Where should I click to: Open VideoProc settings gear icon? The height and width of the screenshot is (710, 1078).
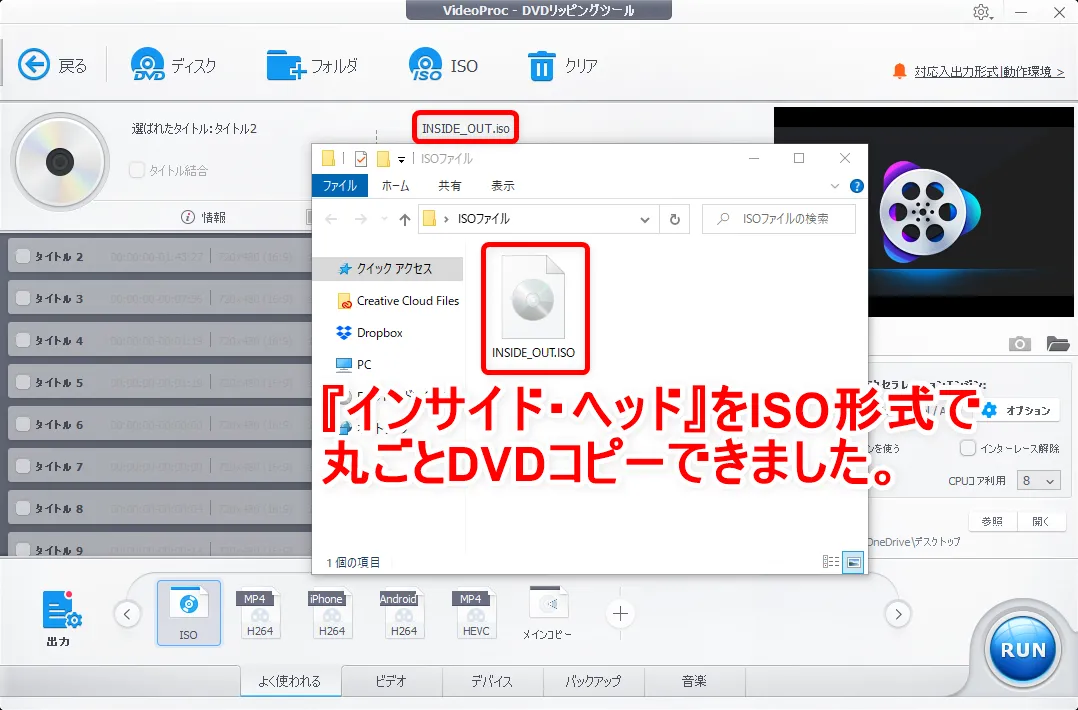[x=982, y=12]
